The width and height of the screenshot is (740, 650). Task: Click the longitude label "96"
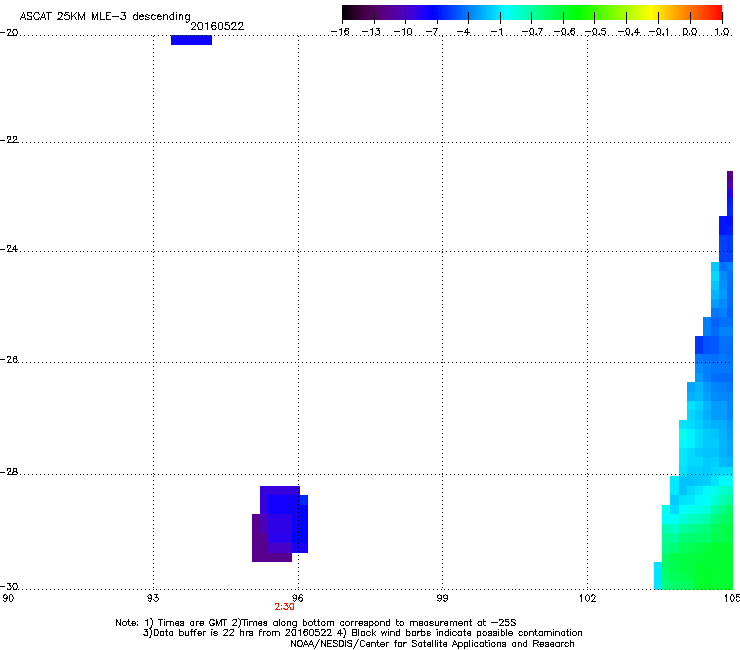tap(298, 599)
